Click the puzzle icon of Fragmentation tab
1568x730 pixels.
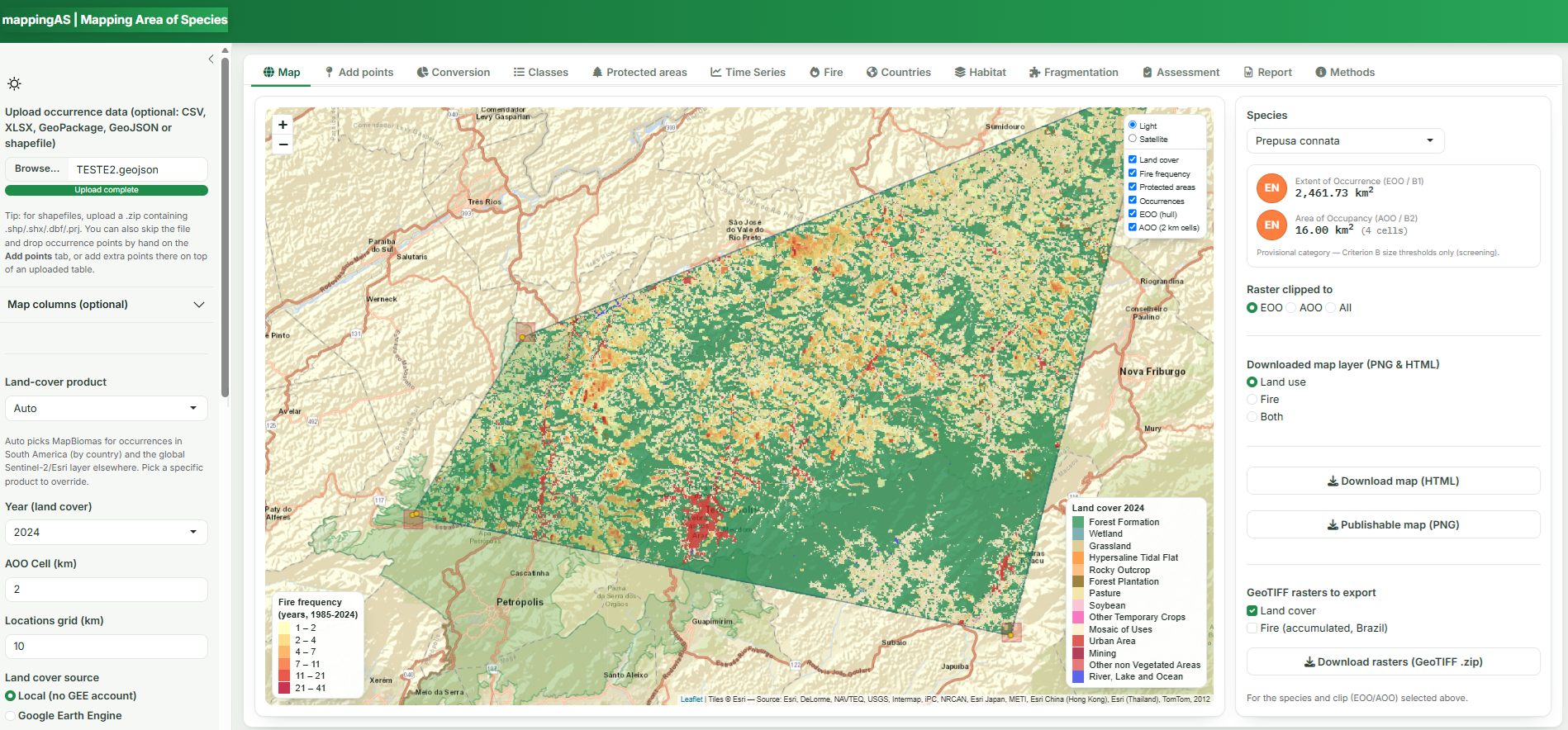point(1034,72)
